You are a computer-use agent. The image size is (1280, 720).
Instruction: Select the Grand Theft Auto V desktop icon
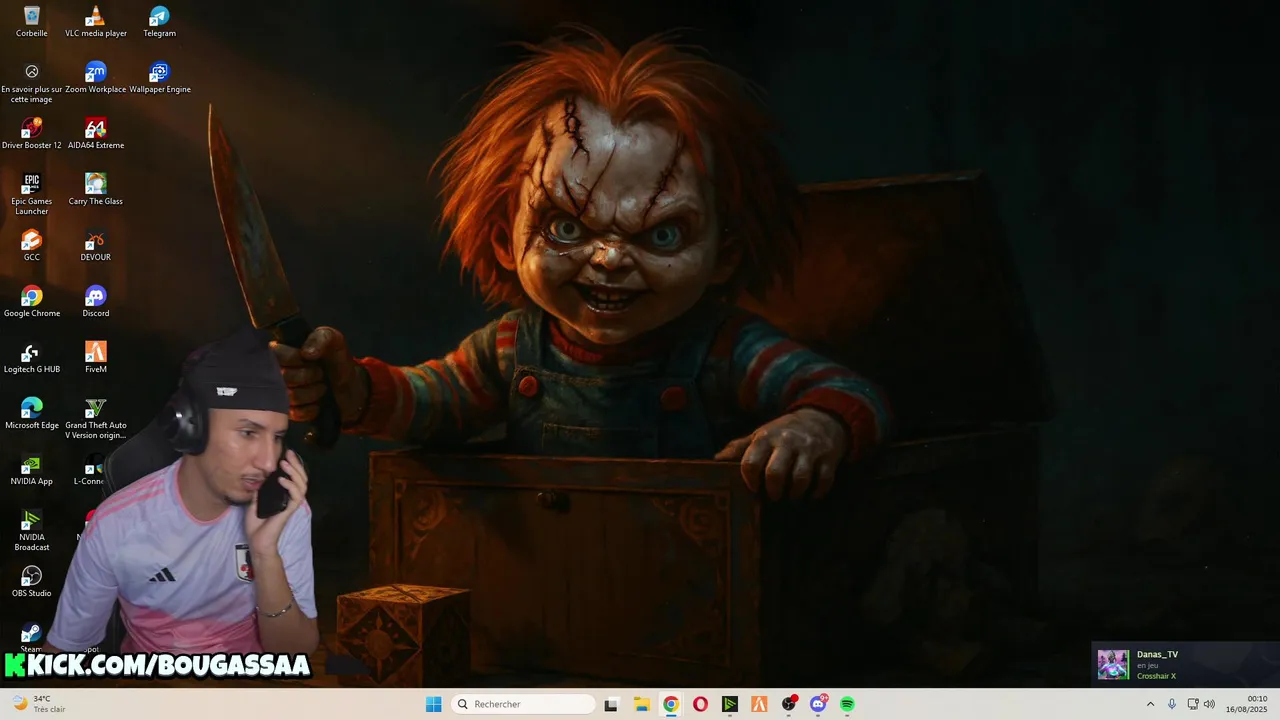click(96, 419)
